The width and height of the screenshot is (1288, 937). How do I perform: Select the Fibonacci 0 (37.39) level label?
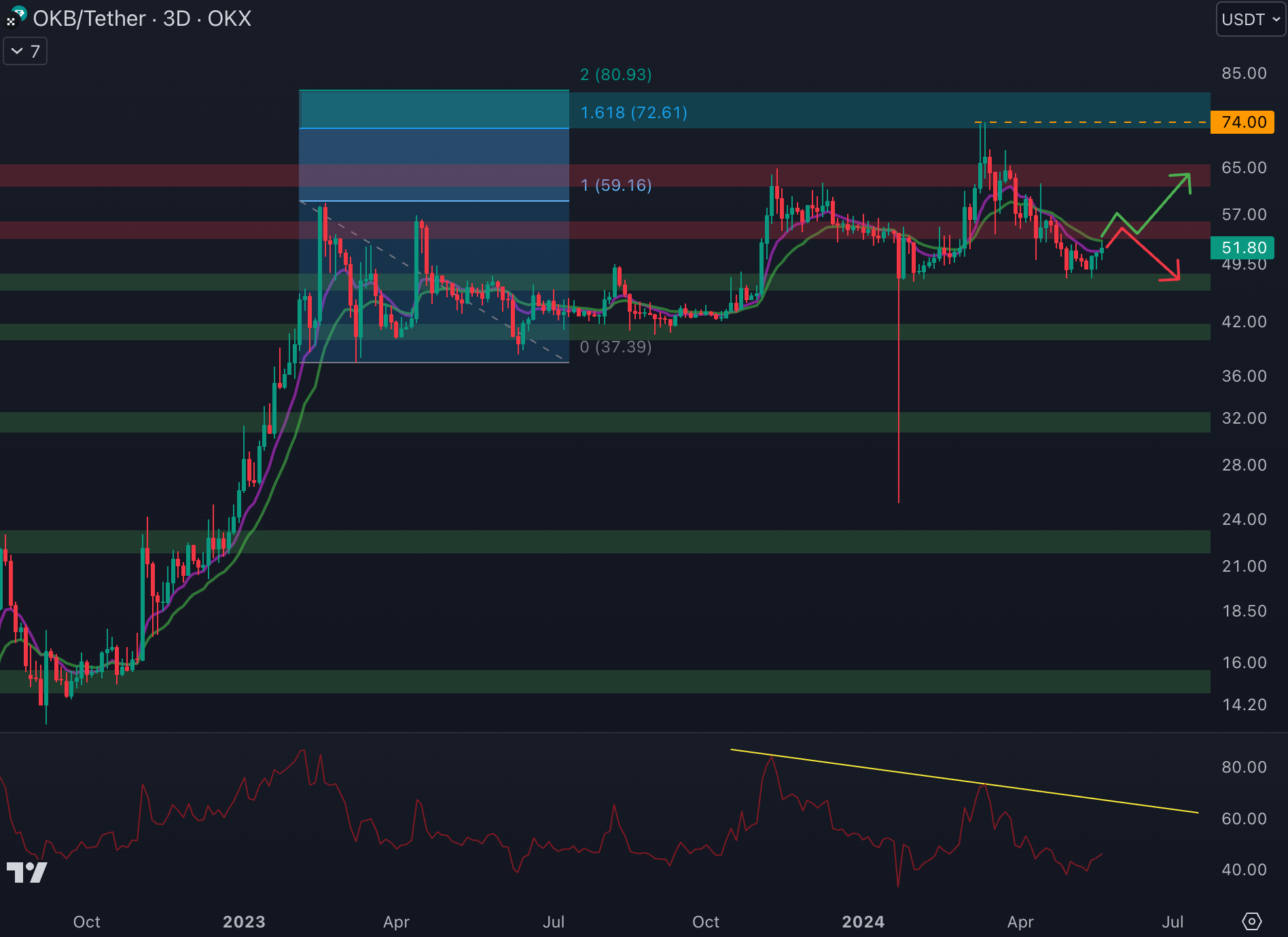[615, 347]
